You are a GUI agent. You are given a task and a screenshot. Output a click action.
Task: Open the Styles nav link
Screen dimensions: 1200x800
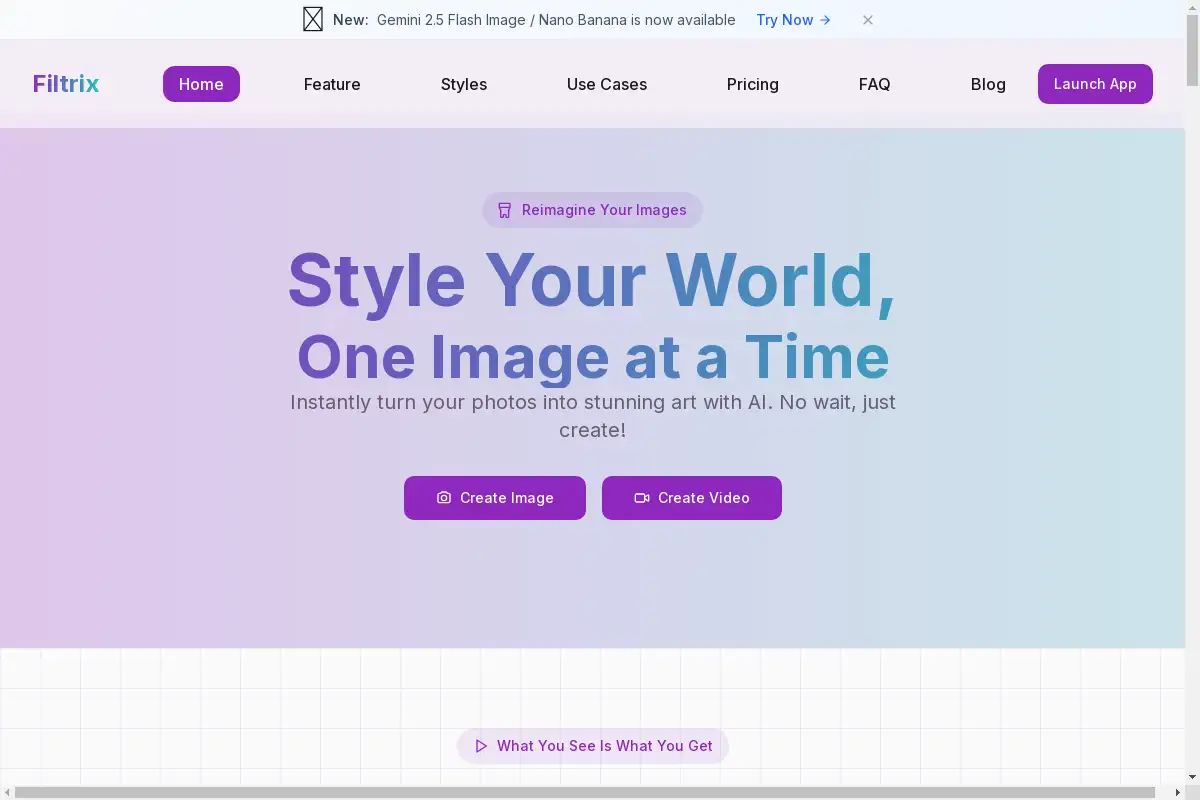pyautogui.click(x=464, y=84)
